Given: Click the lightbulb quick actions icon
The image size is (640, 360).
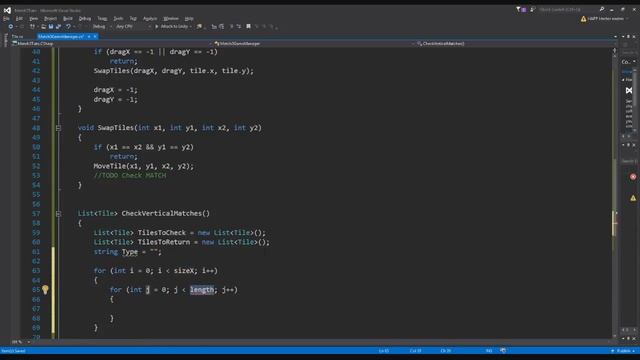Looking at the screenshot, I should (x=45, y=290).
